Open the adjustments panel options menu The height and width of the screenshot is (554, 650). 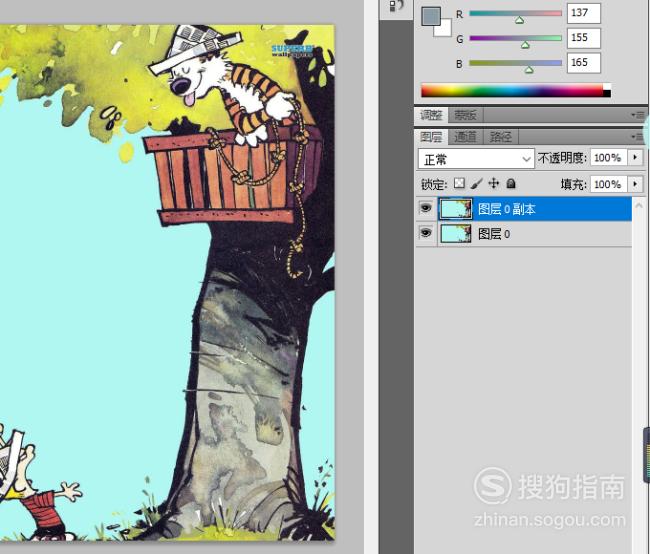(x=638, y=114)
